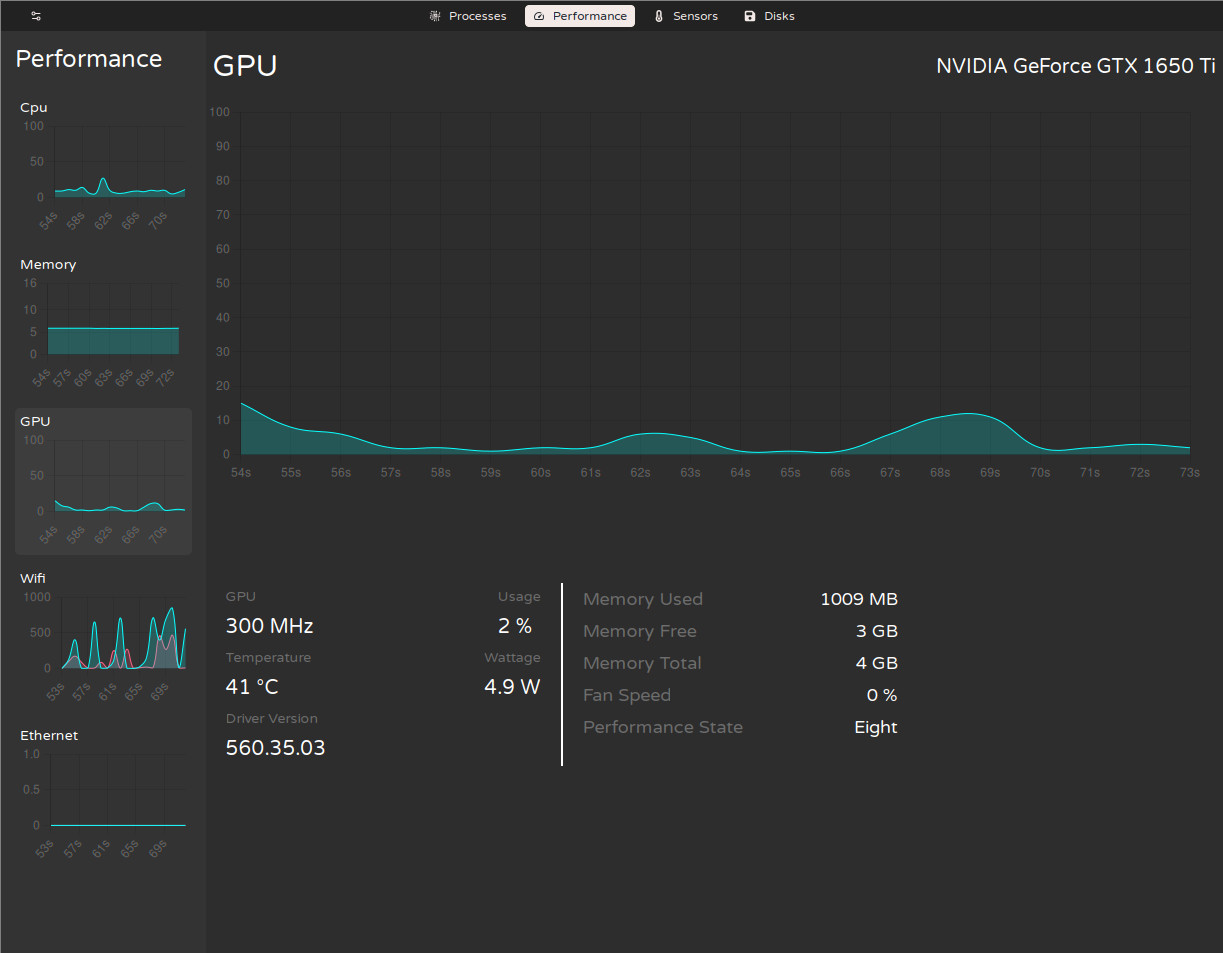
Task: Click the 41 °C temperature reading
Action: coord(252,687)
